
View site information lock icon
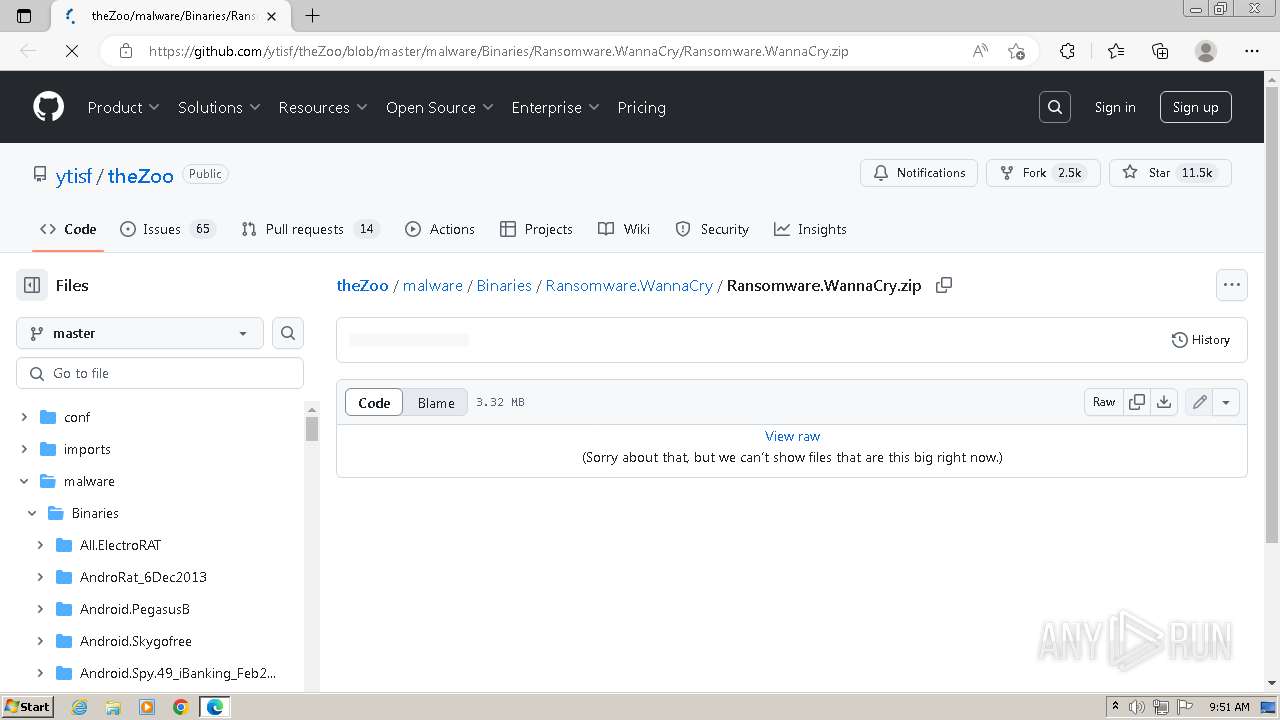(126, 51)
